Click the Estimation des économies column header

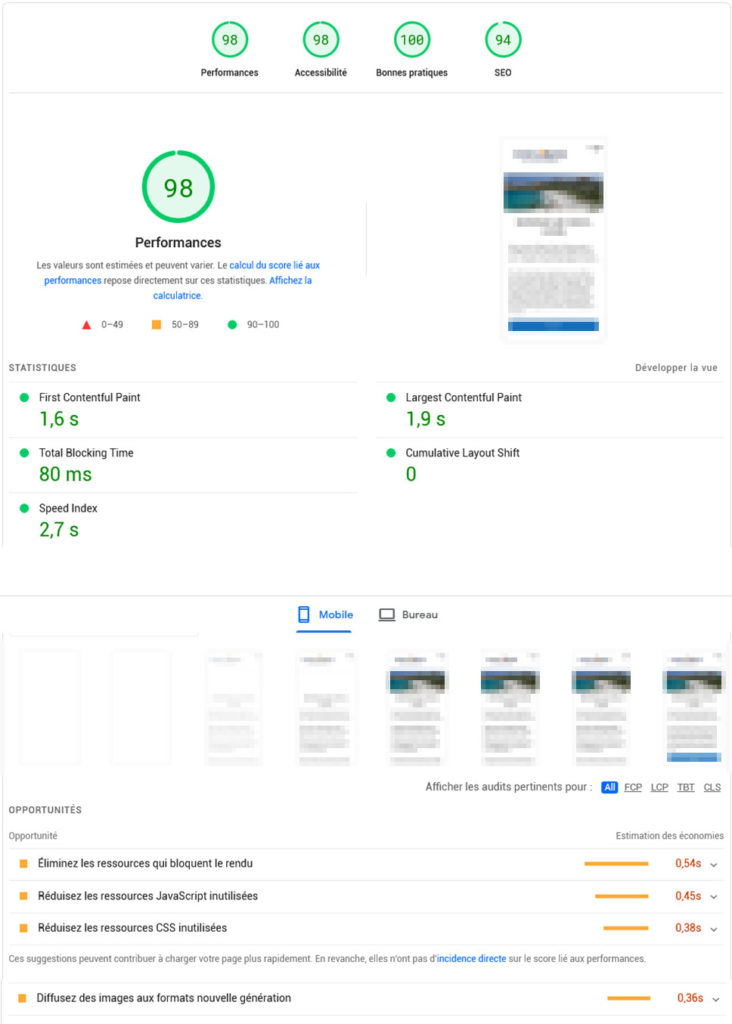tap(669, 836)
